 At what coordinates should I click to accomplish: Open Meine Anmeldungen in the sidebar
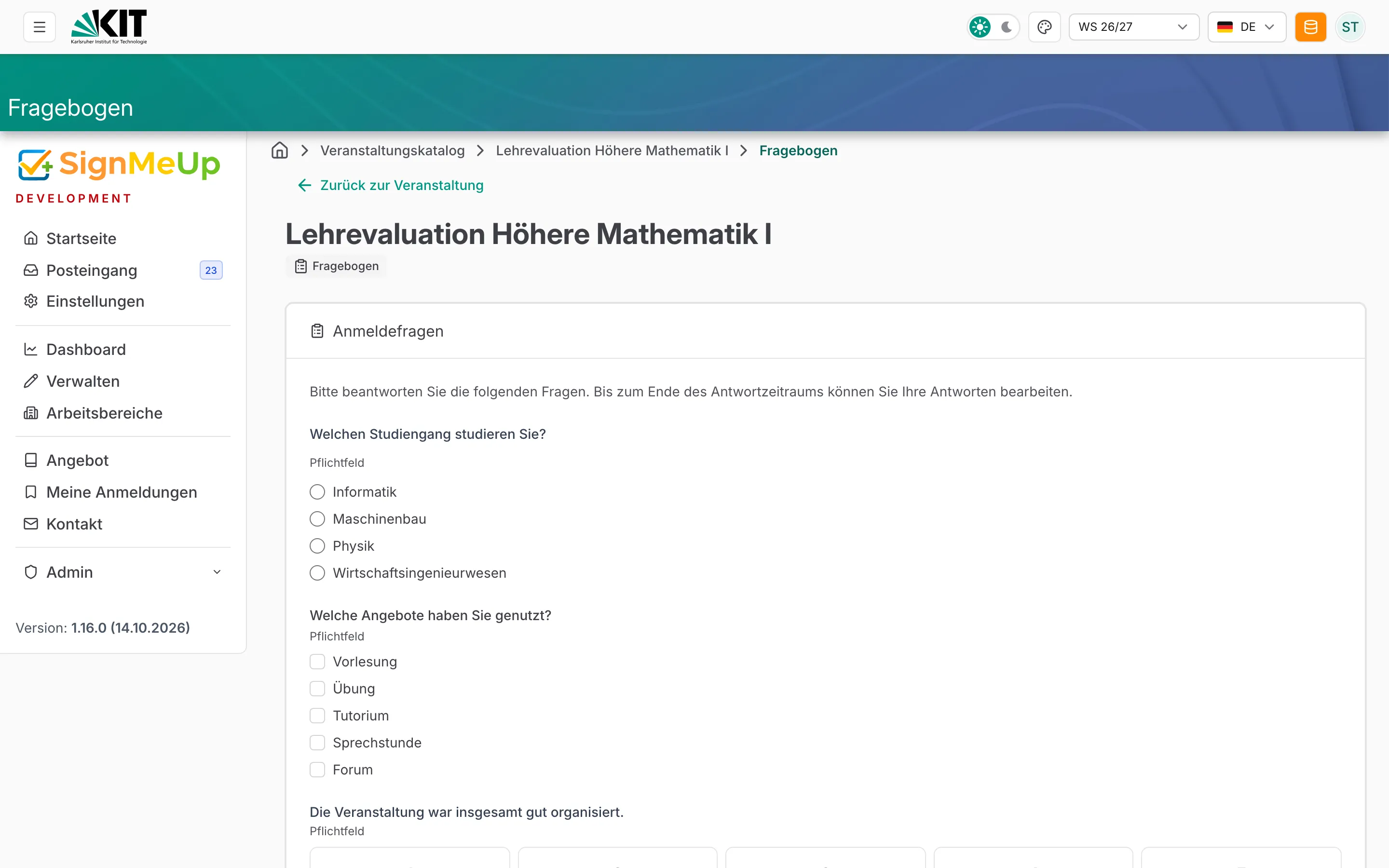coord(123,492)
